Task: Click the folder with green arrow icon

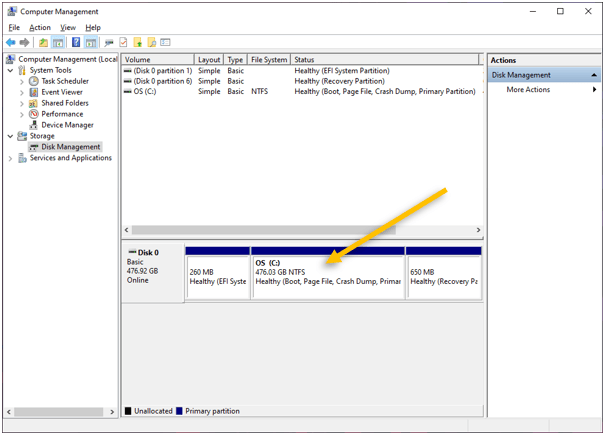Action: 138,43
